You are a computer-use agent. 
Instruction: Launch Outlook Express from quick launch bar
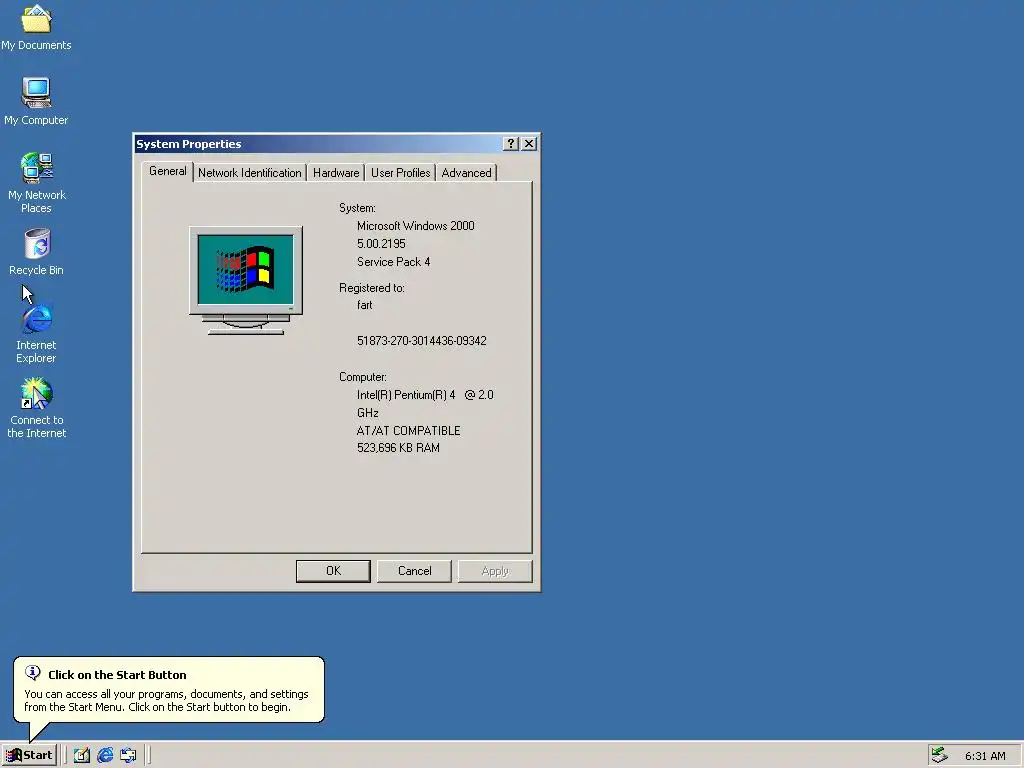128,755
